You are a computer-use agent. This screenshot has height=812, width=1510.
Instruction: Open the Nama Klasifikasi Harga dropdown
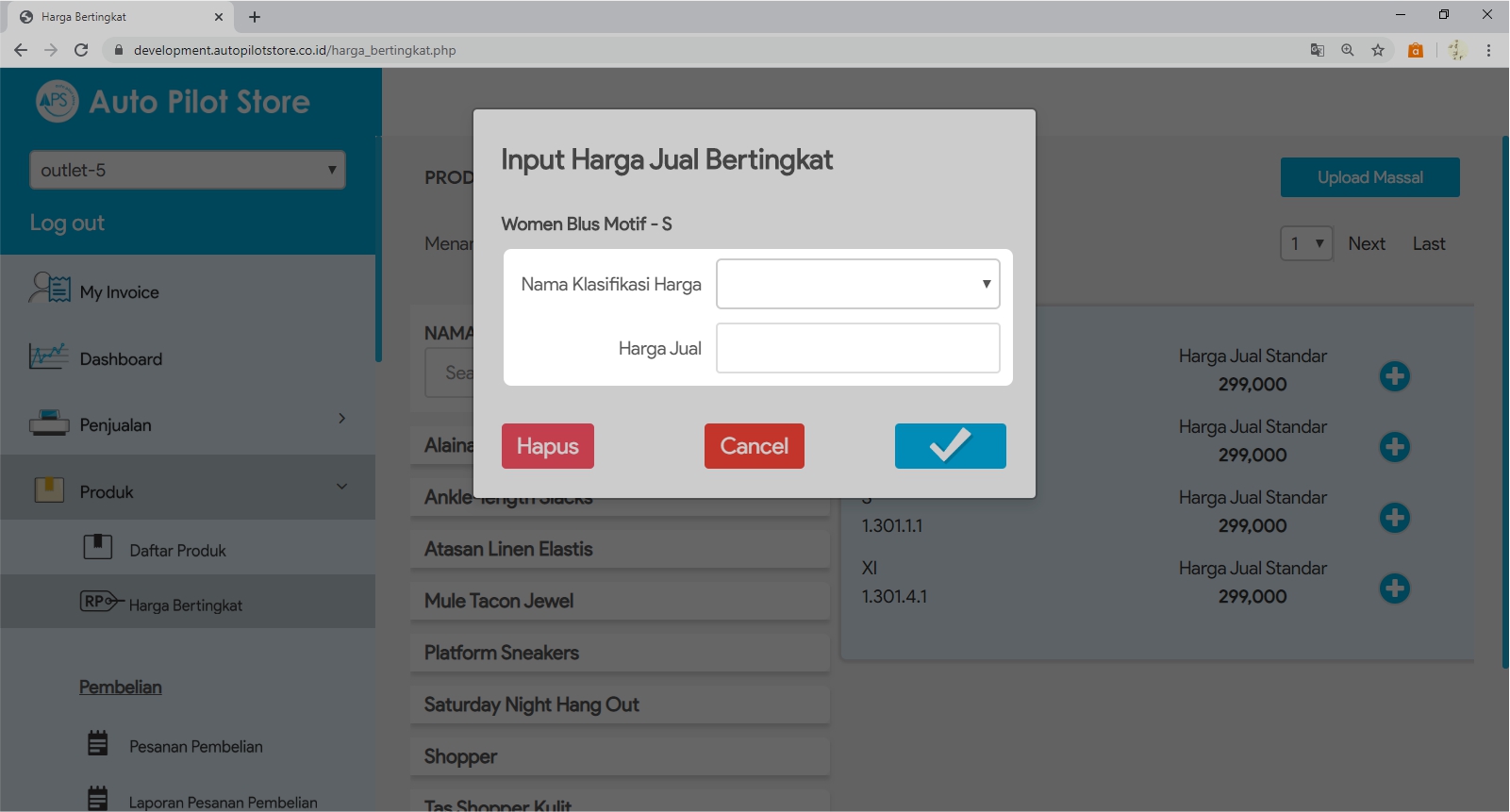pyautogui.click(x=857, y=284)
